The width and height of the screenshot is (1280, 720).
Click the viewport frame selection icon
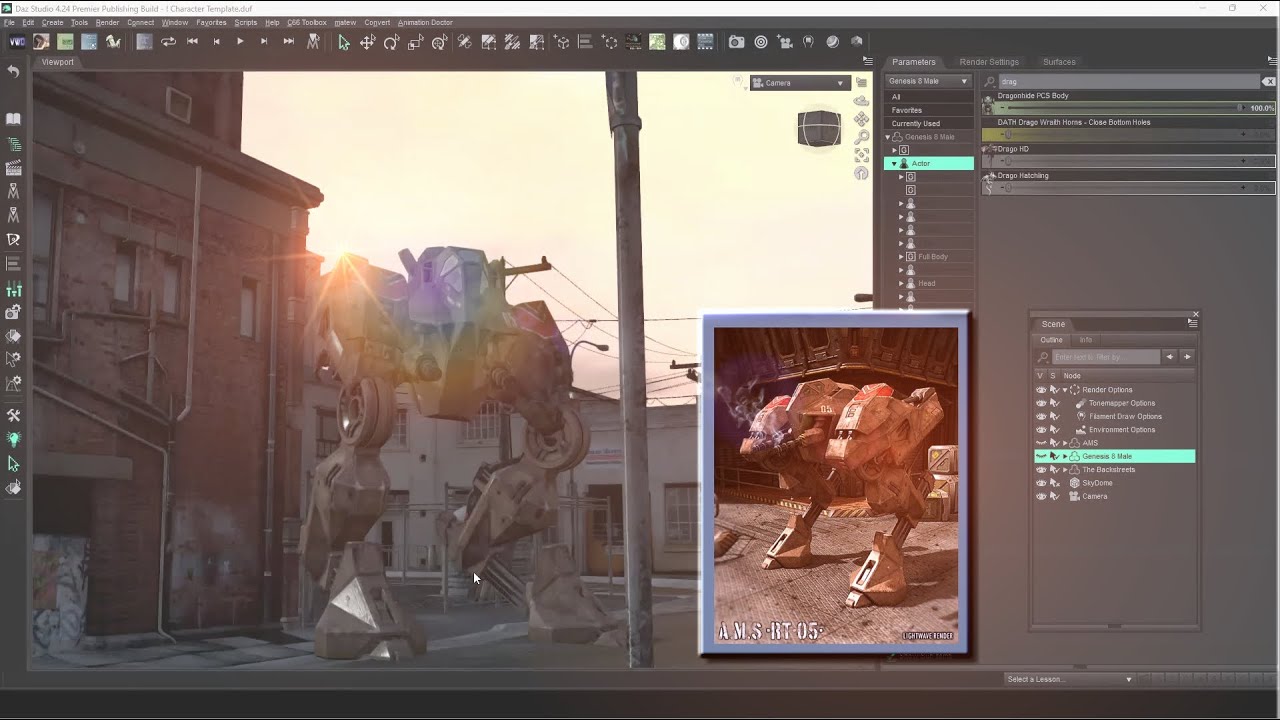pos(861,155)
